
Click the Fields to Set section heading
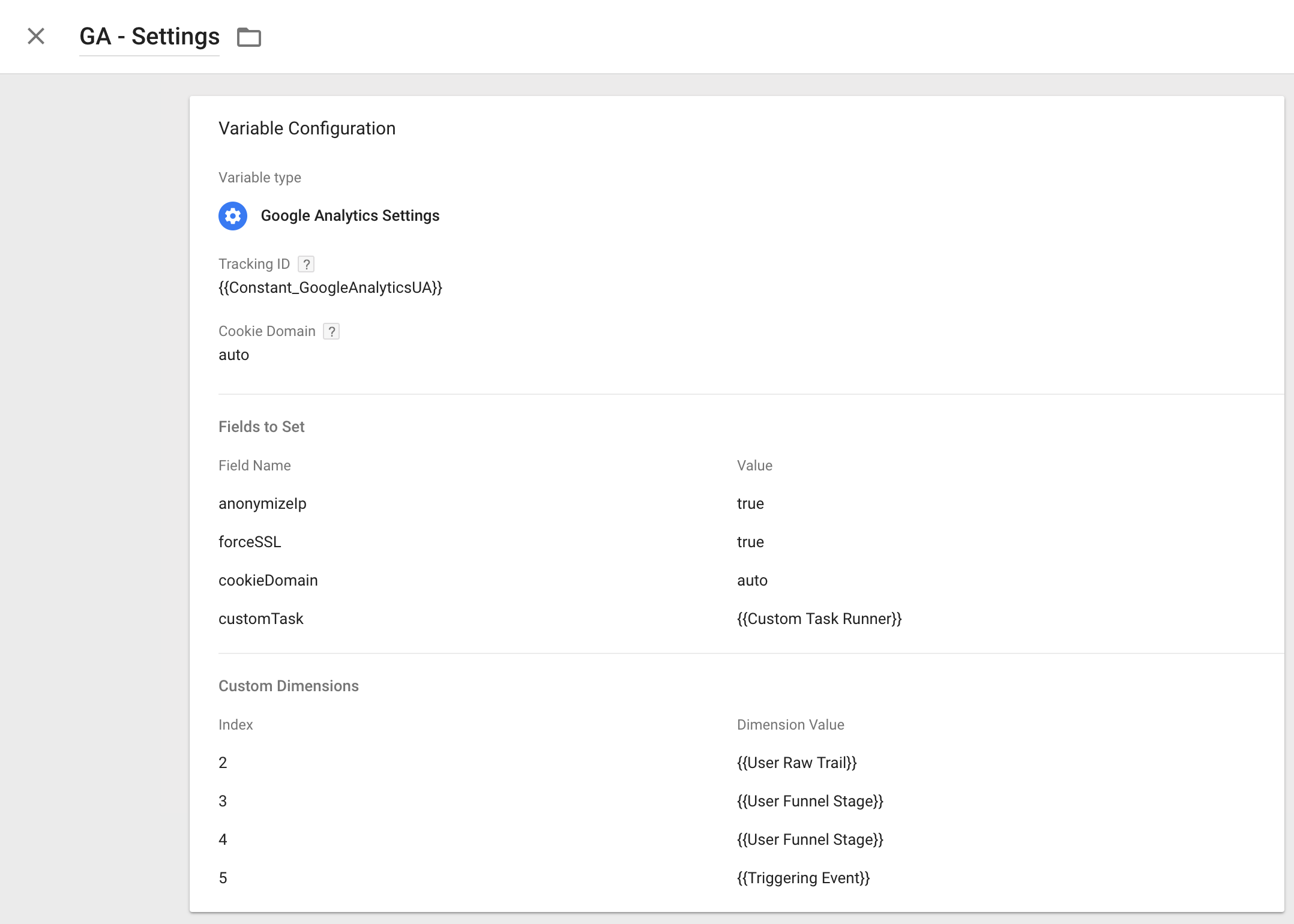point(261,427)
